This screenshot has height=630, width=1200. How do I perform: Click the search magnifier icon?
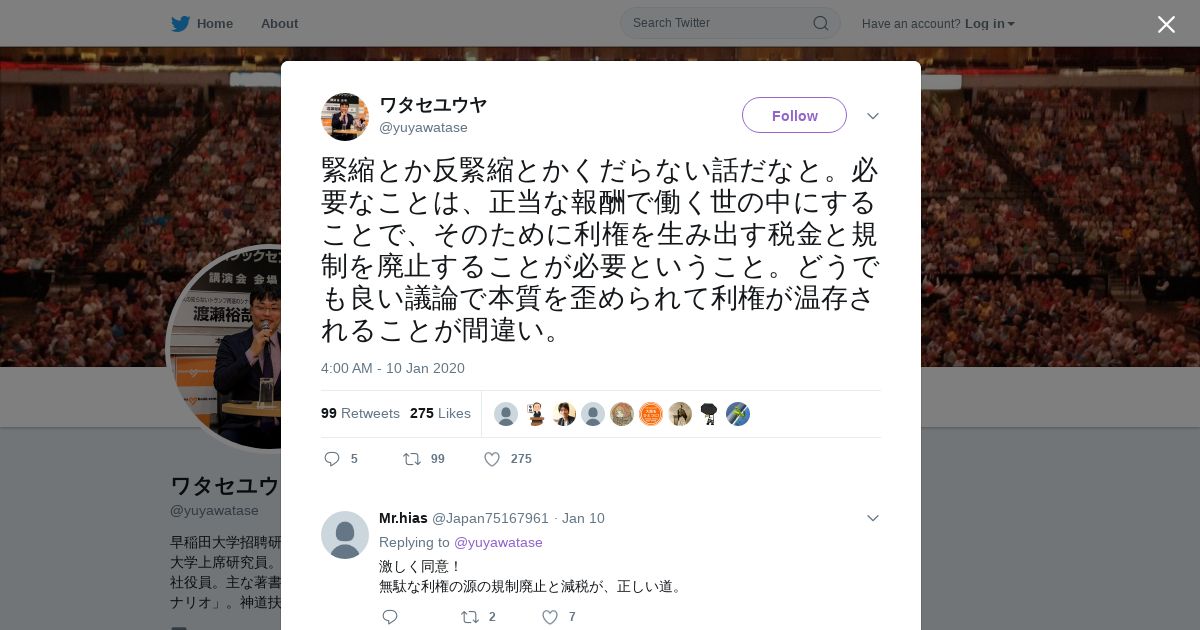(x=821, y=23)
